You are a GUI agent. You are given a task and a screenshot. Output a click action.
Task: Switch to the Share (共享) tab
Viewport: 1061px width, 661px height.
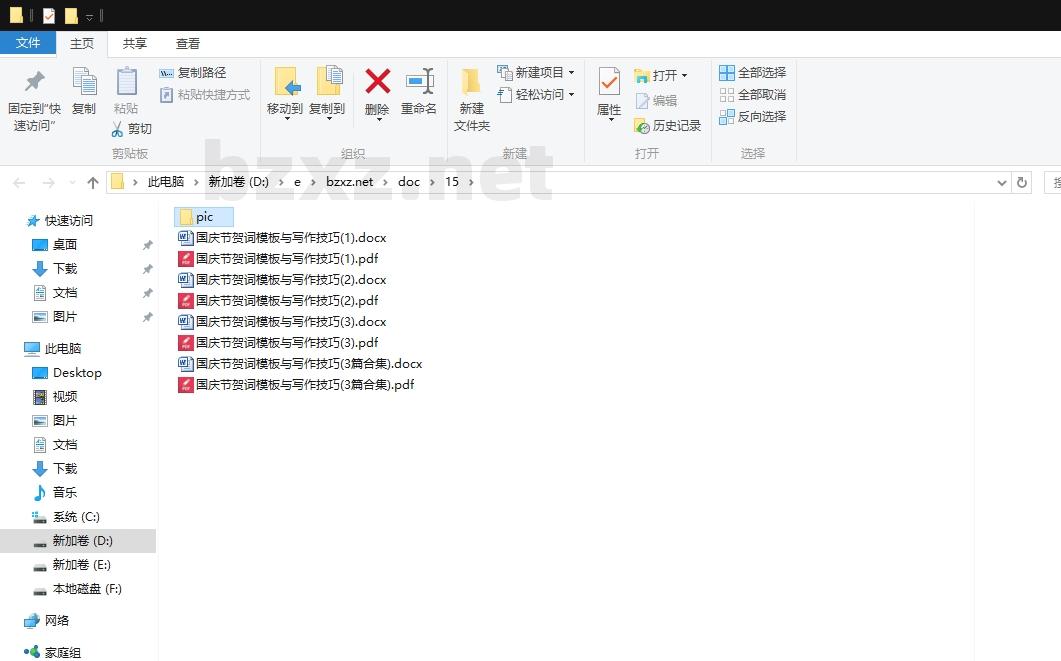(135, 43)
